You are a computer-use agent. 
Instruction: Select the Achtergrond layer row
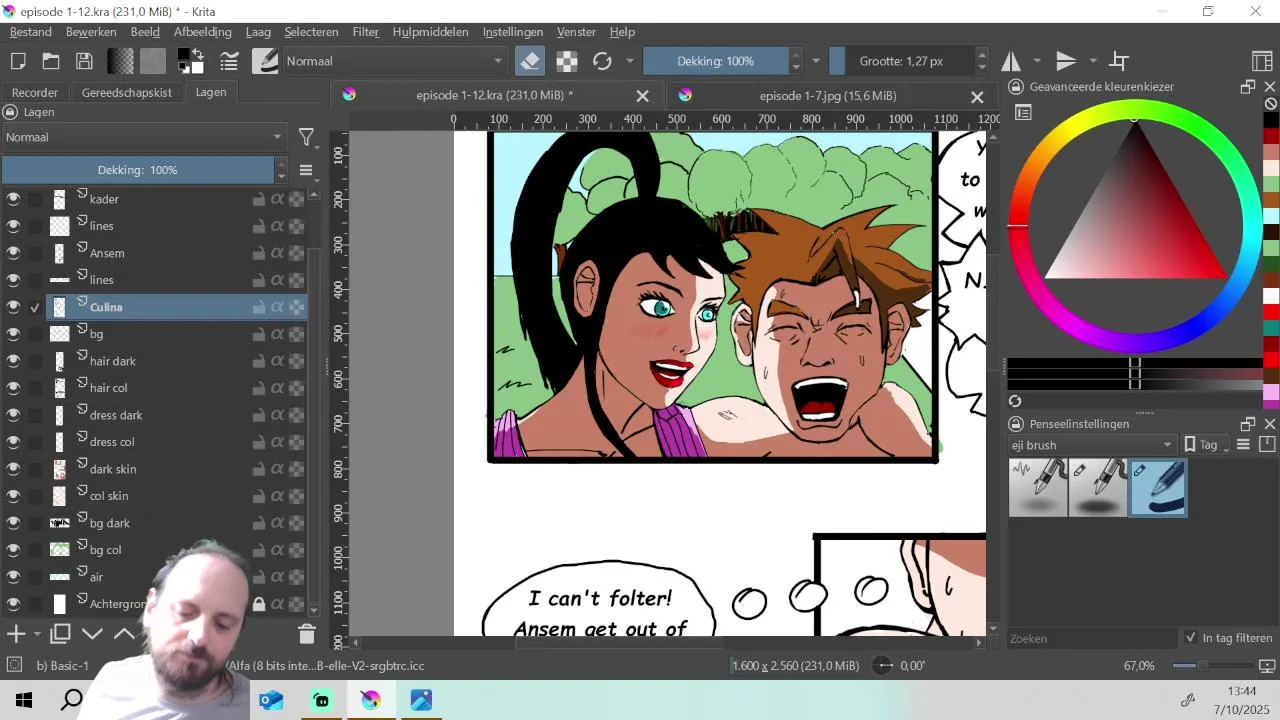click(154, 604)
